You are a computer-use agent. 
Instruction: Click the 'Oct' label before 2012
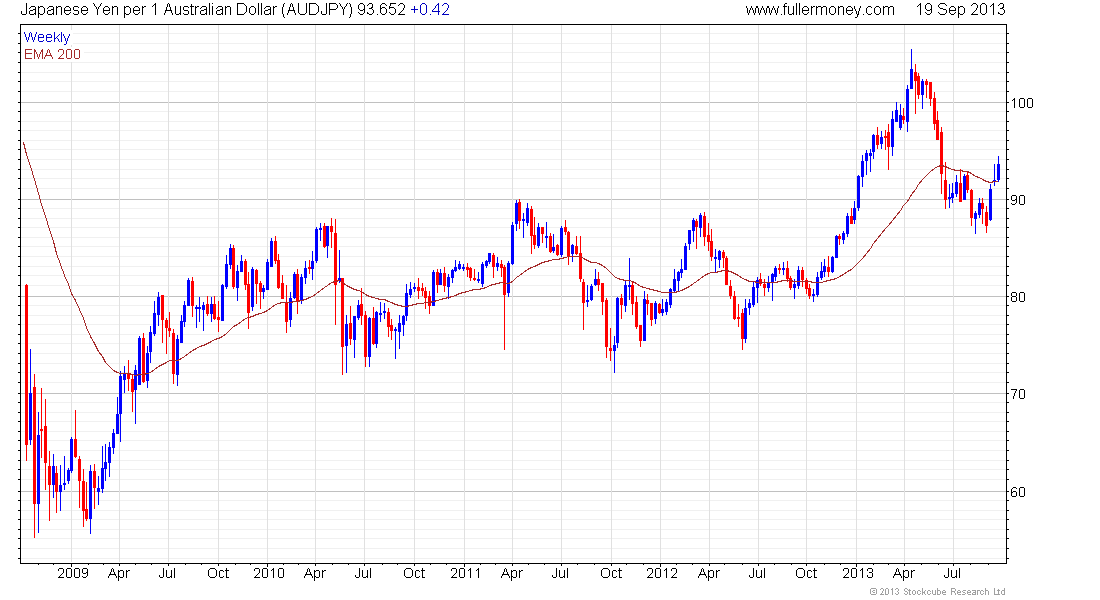tap(610, 573)
